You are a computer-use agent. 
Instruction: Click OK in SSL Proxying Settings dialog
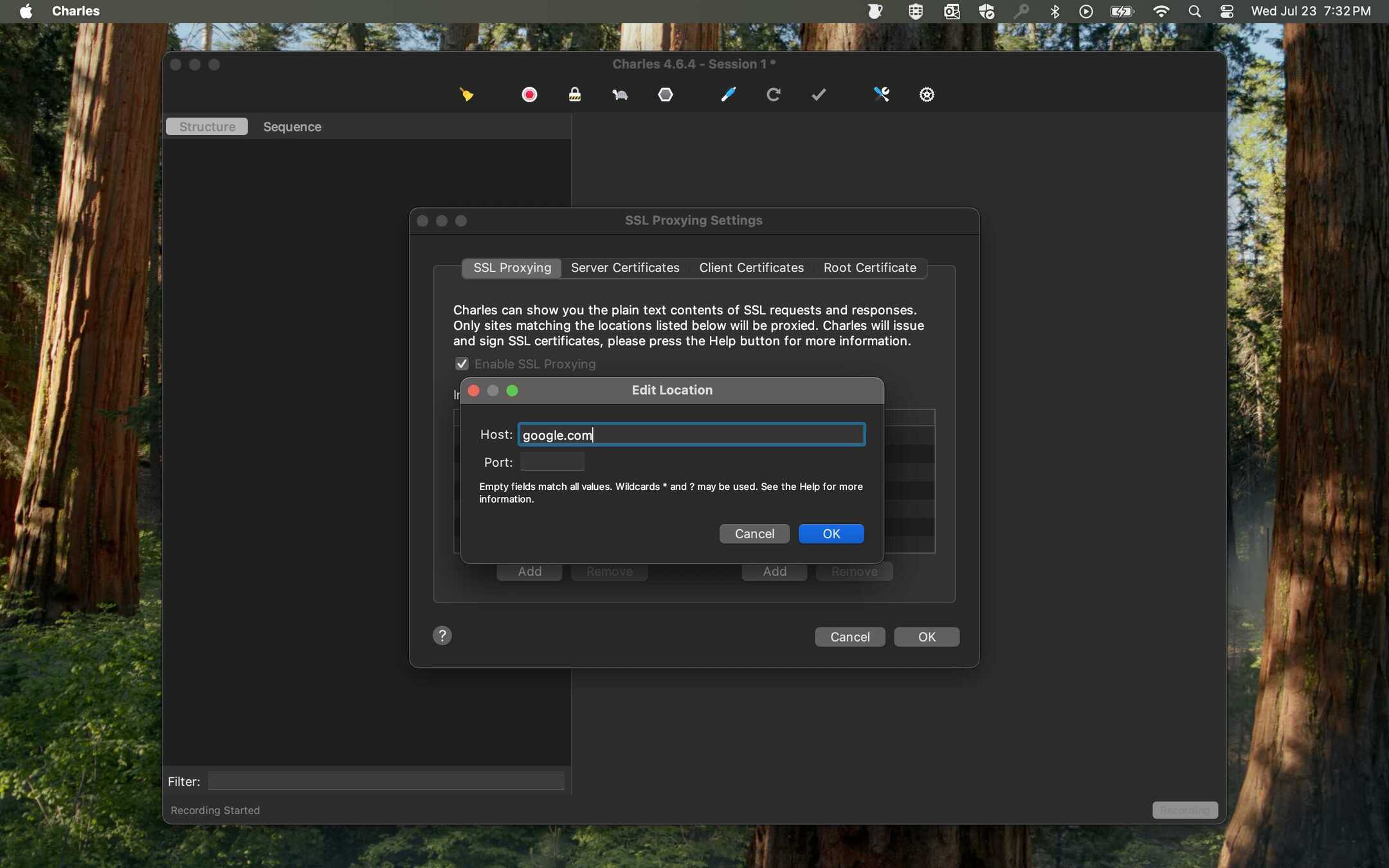click(927, 637)
